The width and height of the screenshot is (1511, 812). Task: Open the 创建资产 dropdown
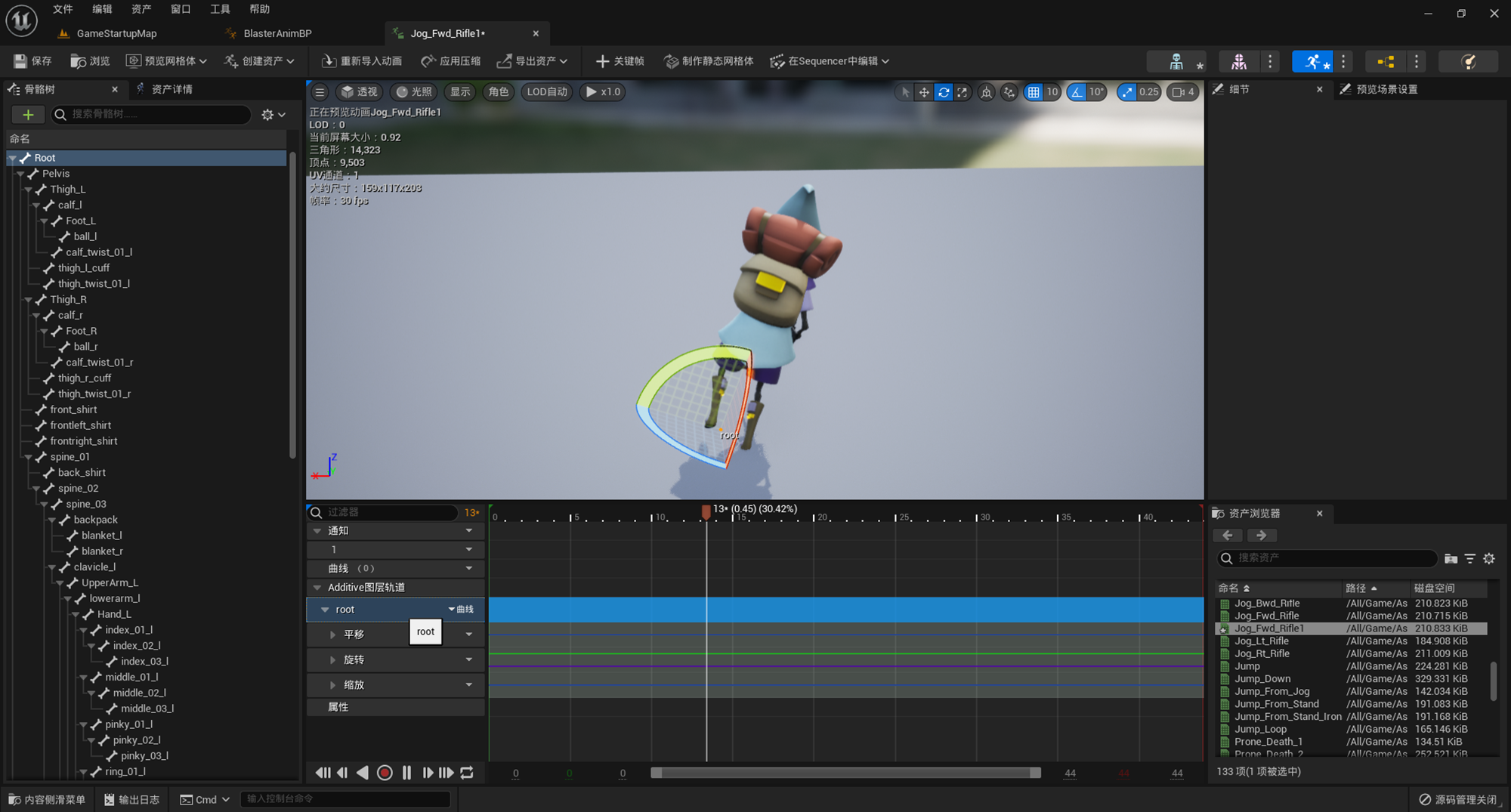(260, 61)
